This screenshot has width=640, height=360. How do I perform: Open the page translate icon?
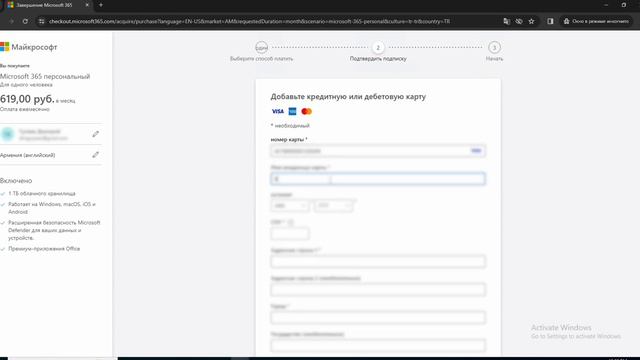(x=507, y=21)
